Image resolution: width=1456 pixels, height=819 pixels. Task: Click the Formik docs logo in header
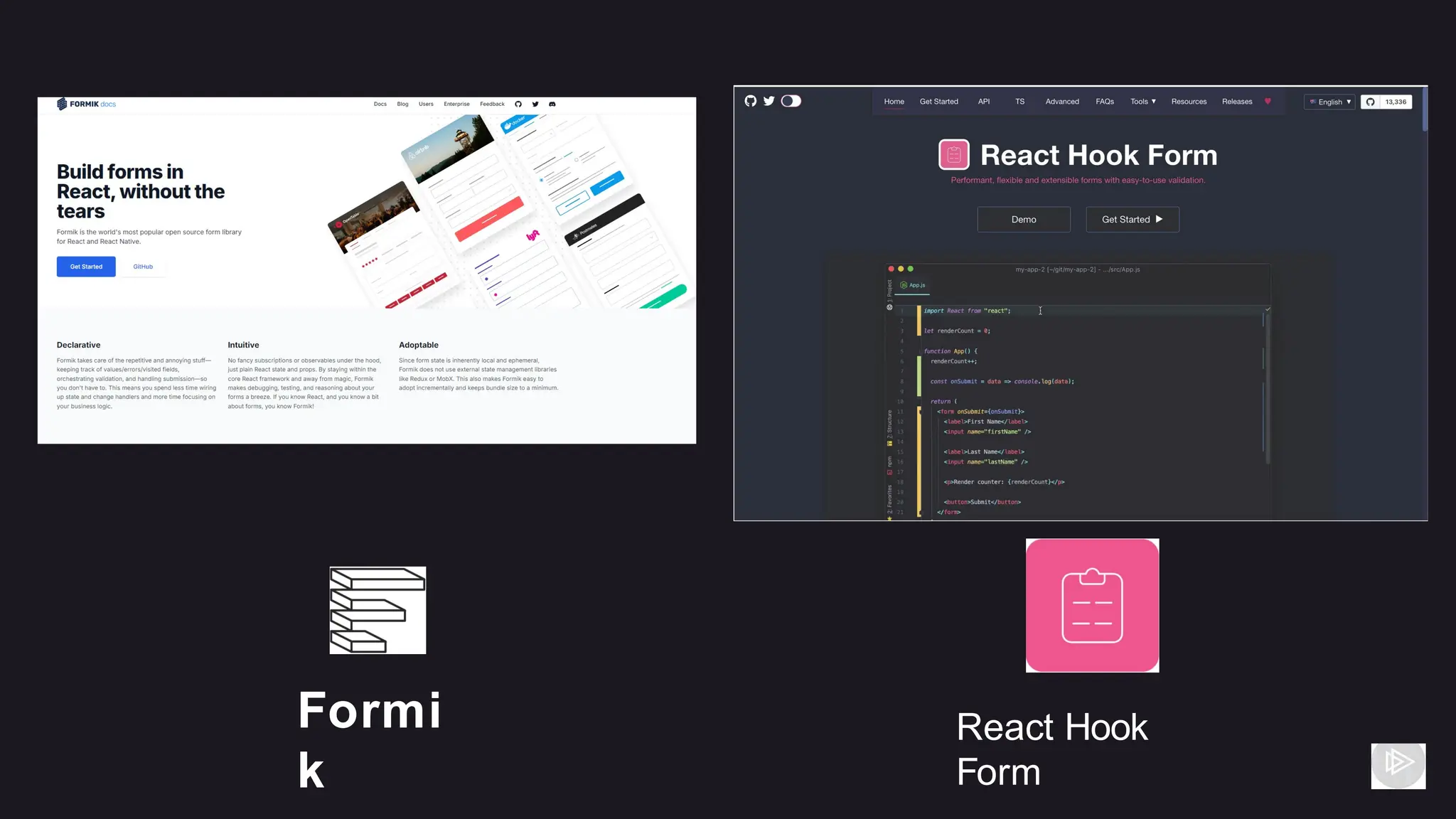pos(86,104)
